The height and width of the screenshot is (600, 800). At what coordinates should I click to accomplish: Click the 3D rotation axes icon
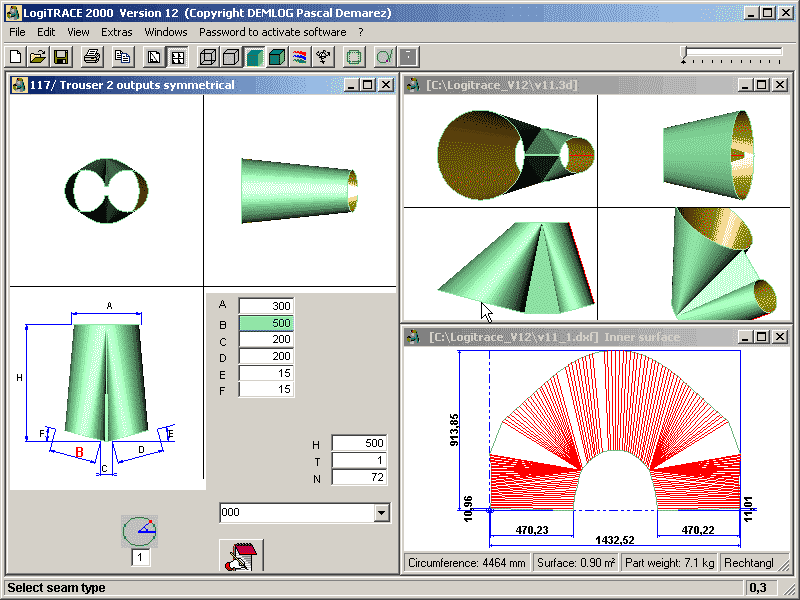click(x=323, y=57)
